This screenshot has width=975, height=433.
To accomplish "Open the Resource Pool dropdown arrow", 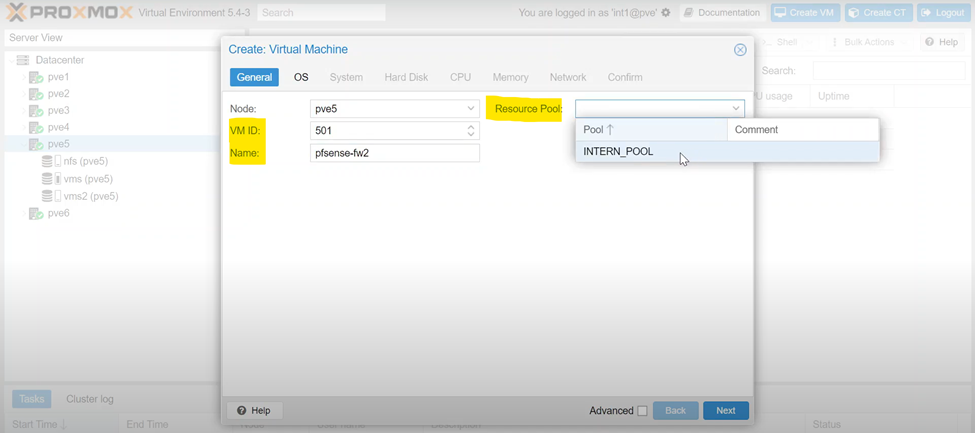I will (736, 109).
